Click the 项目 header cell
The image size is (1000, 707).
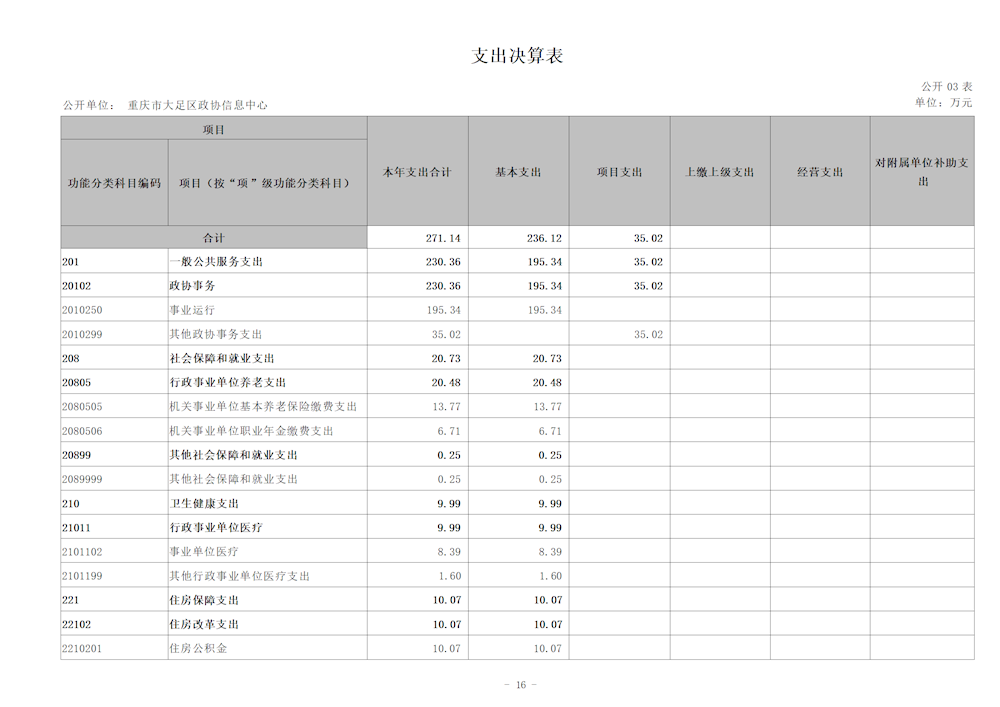214,129
